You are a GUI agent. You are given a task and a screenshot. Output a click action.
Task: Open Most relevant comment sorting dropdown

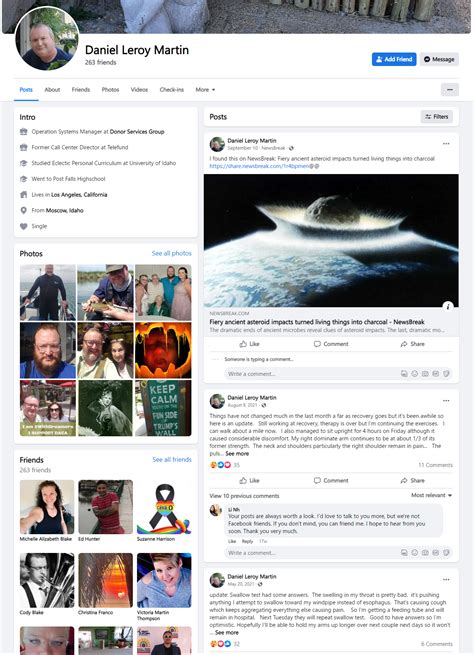coord(431,495)
